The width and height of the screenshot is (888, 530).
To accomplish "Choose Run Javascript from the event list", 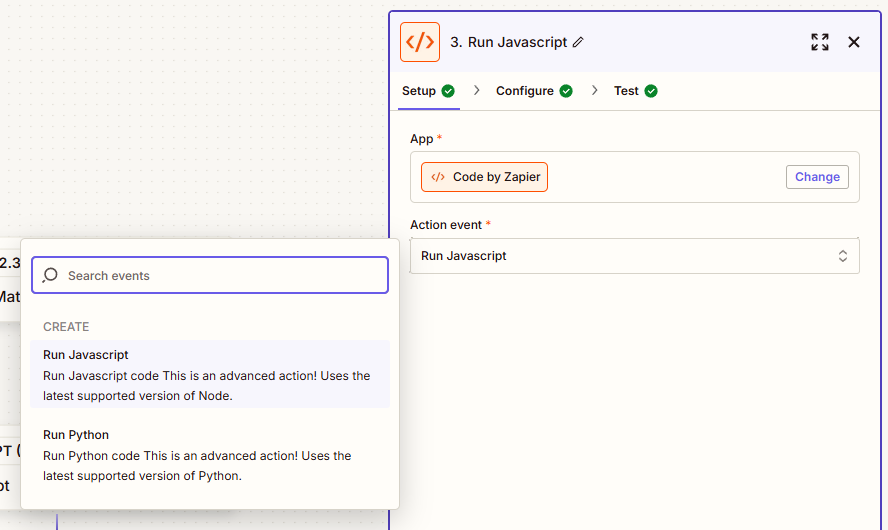I will point(210,374).
